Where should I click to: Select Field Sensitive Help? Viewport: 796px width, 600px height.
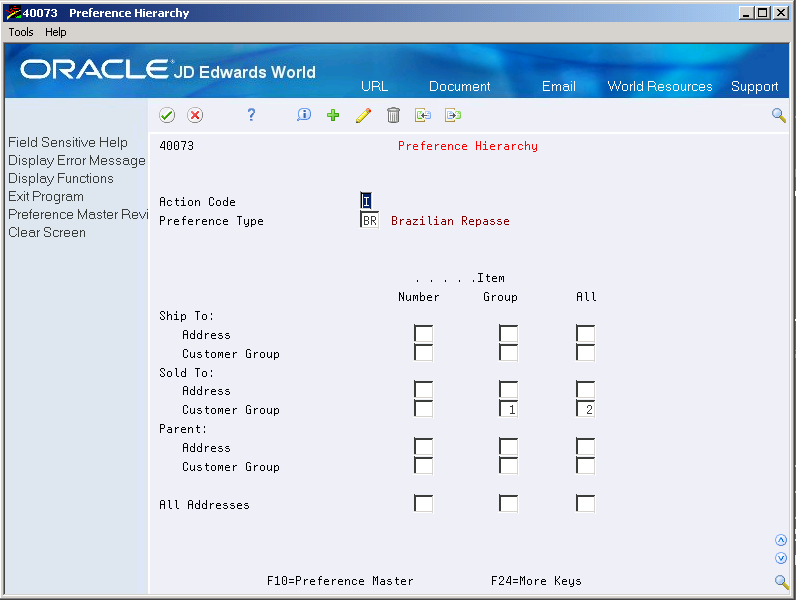[x=68, y=142]
